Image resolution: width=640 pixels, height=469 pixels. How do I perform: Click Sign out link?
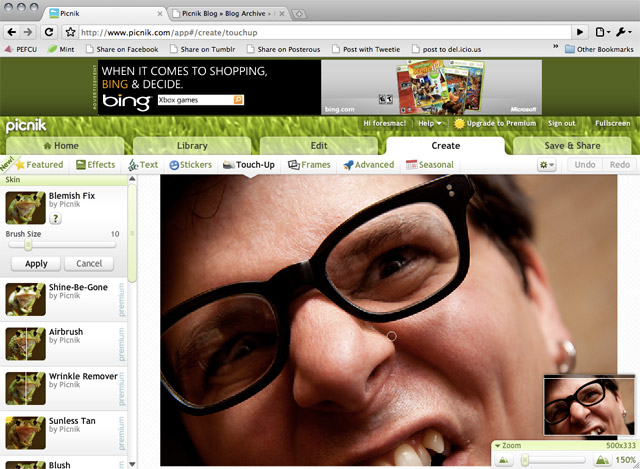point(562,123)
